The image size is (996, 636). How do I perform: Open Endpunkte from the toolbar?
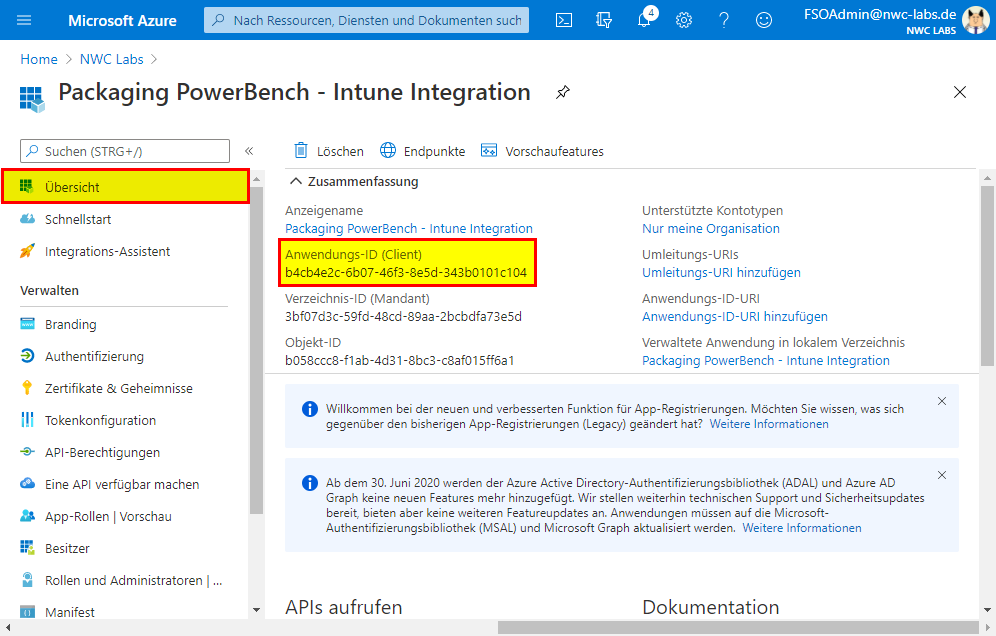(422, 151)
